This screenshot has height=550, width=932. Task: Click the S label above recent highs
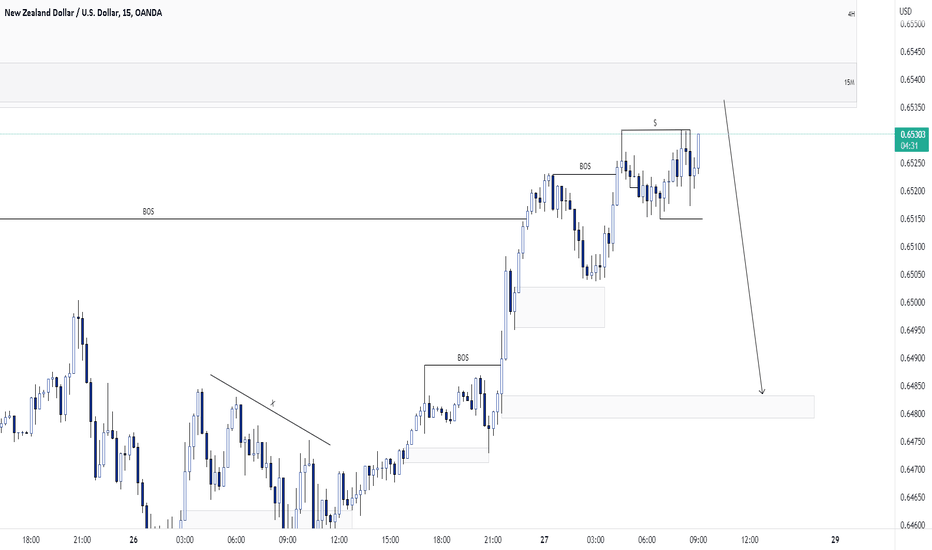(655, 123)
